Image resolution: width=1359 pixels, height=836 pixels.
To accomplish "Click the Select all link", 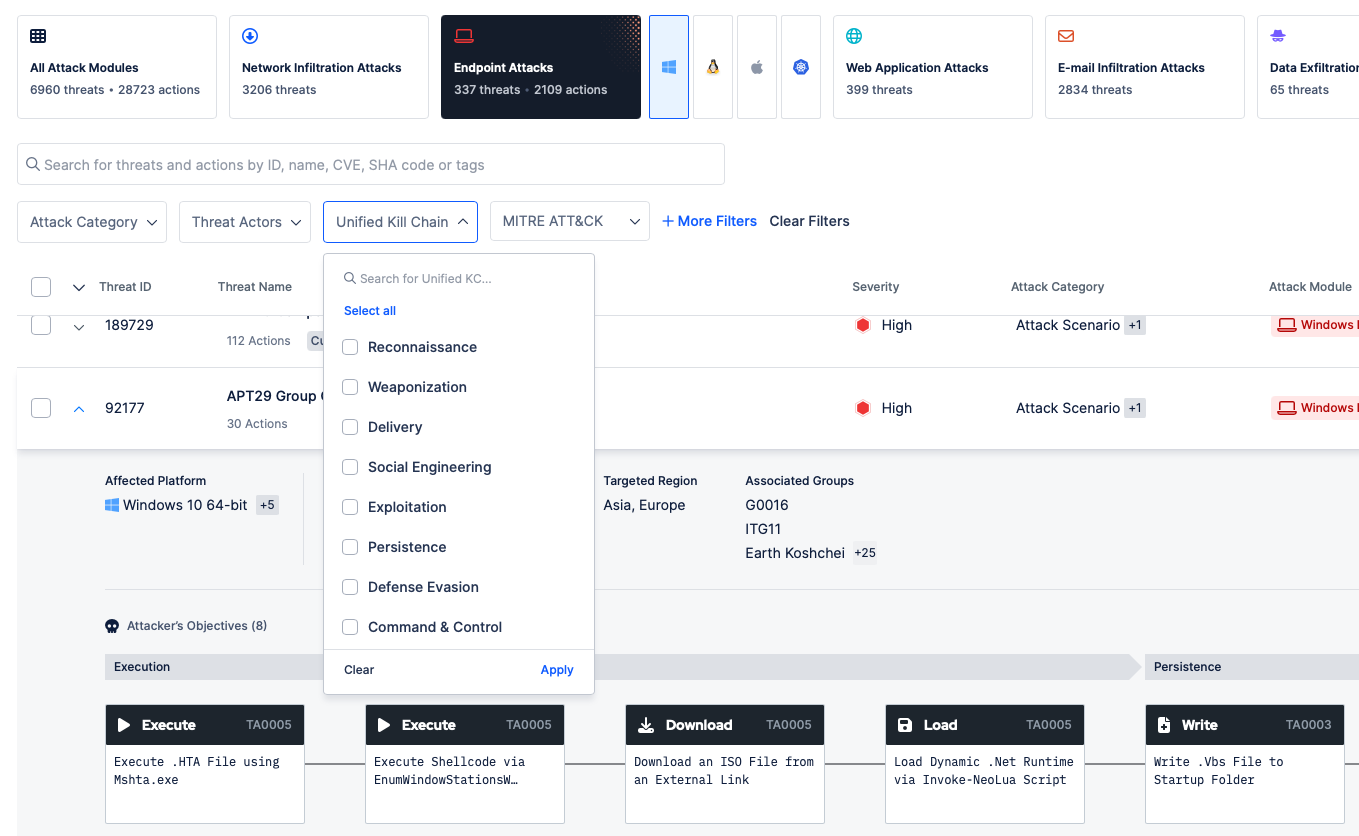I will (370, 311).
